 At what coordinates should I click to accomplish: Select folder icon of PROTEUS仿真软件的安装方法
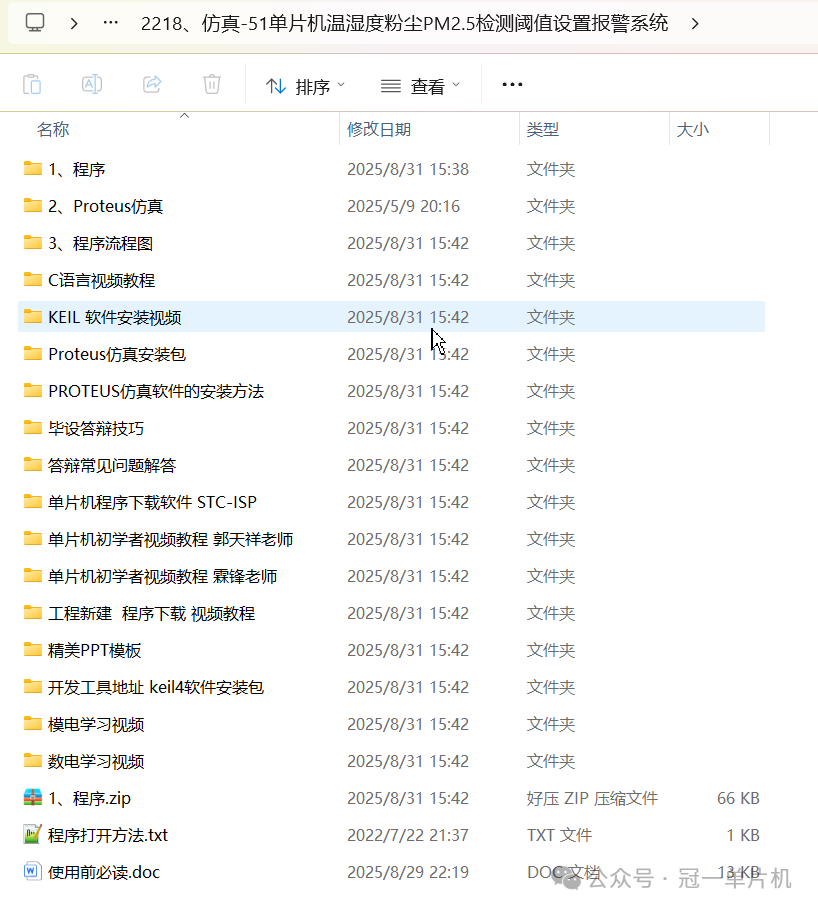coord(33,391)
